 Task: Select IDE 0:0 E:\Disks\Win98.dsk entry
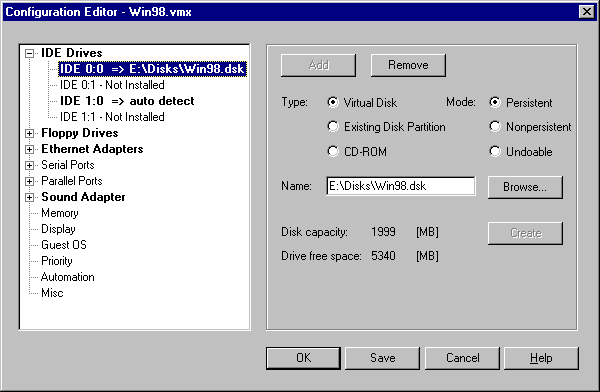point(152,69)
